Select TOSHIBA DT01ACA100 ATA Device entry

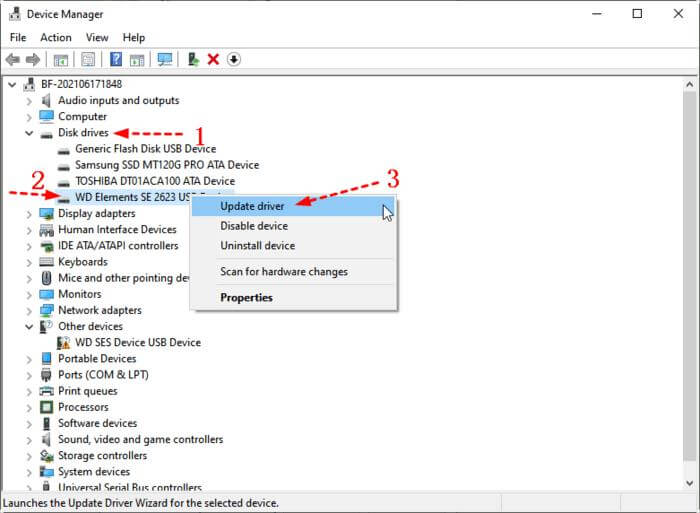tap(154, 181)
